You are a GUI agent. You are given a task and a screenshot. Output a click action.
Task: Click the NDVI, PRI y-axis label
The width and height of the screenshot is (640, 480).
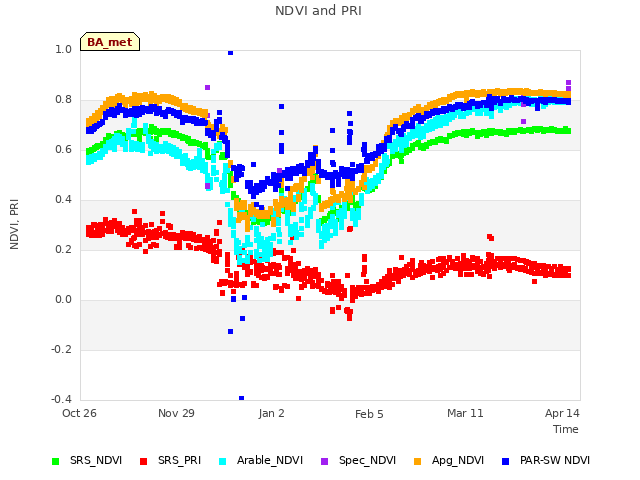[x=14, y=224]
